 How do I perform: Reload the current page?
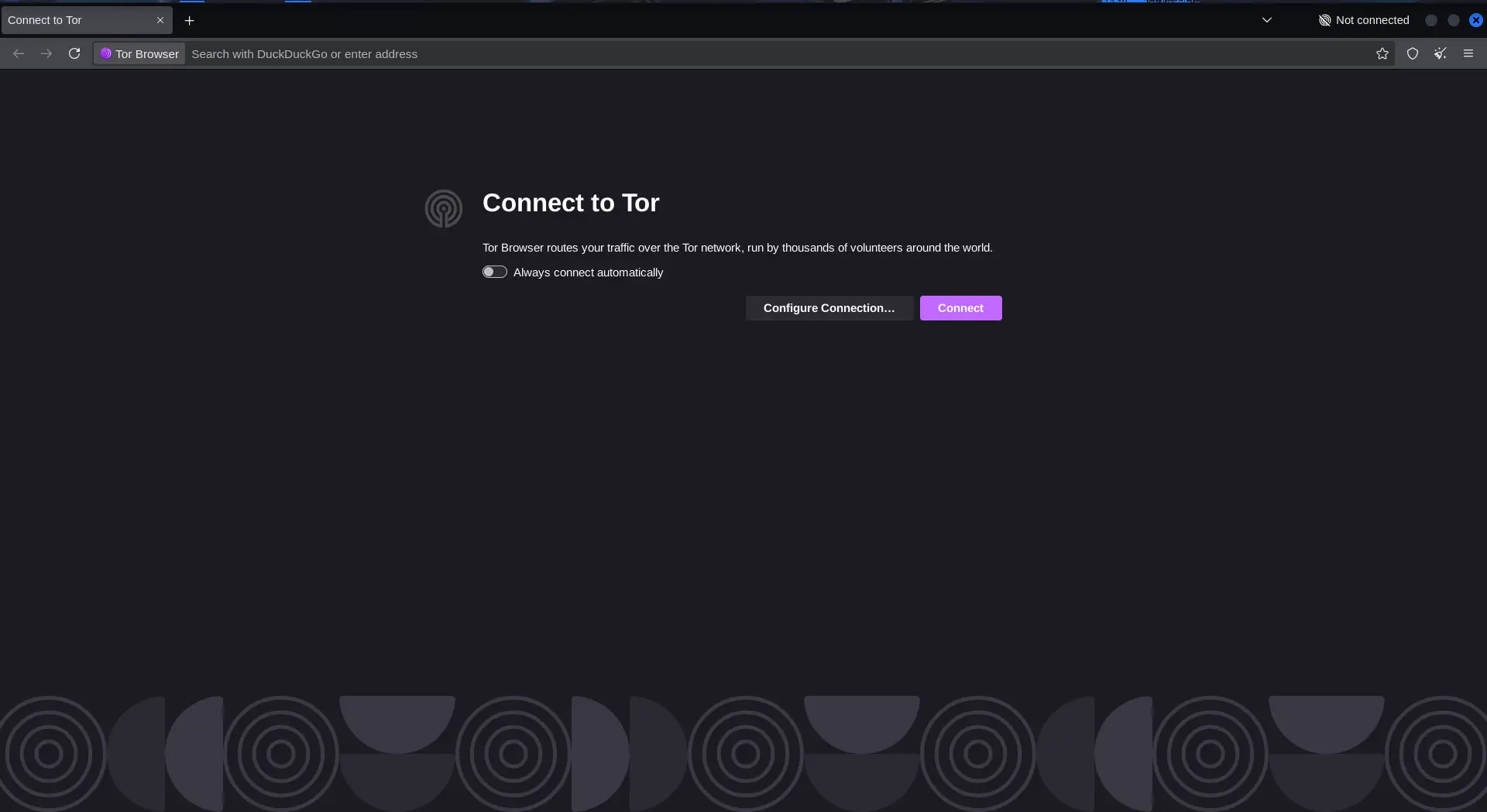(x=74, y=53)
